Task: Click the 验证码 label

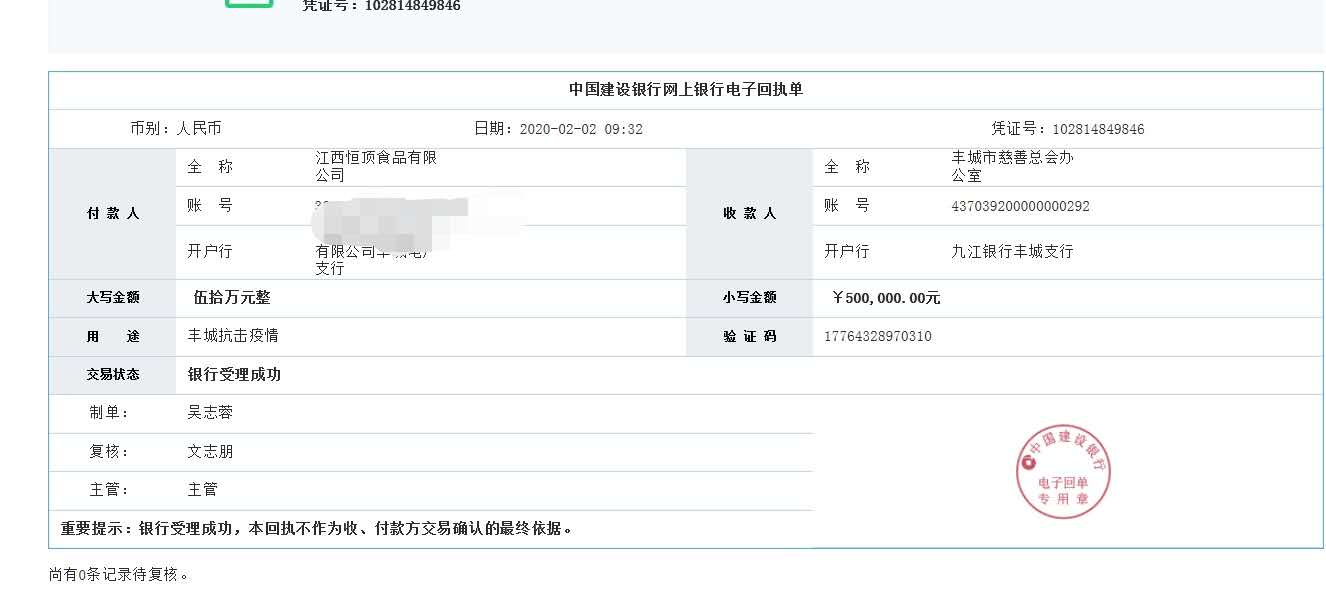Action: point(749,337)
